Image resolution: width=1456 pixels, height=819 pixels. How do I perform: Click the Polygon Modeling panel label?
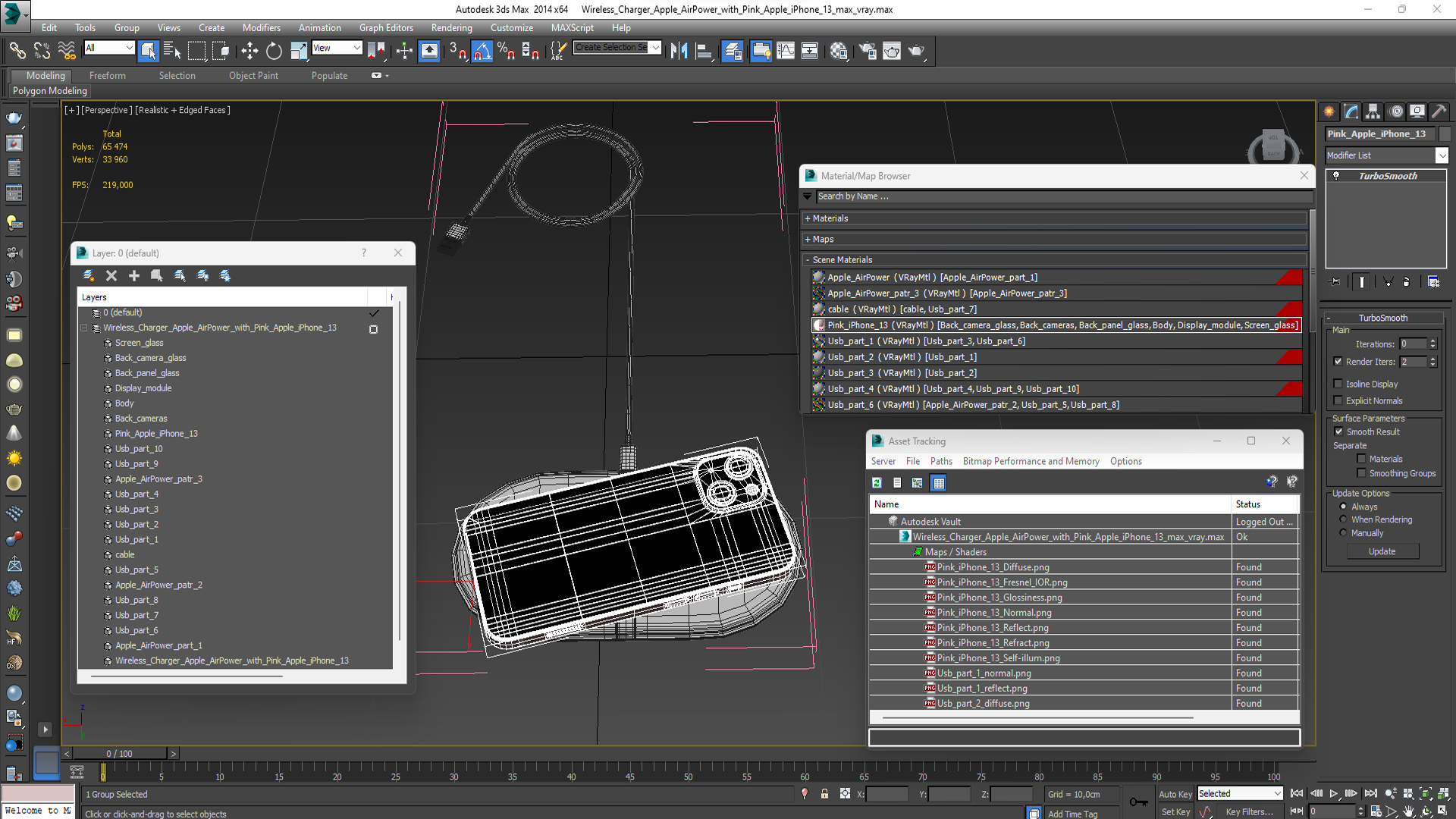[50, 91]
